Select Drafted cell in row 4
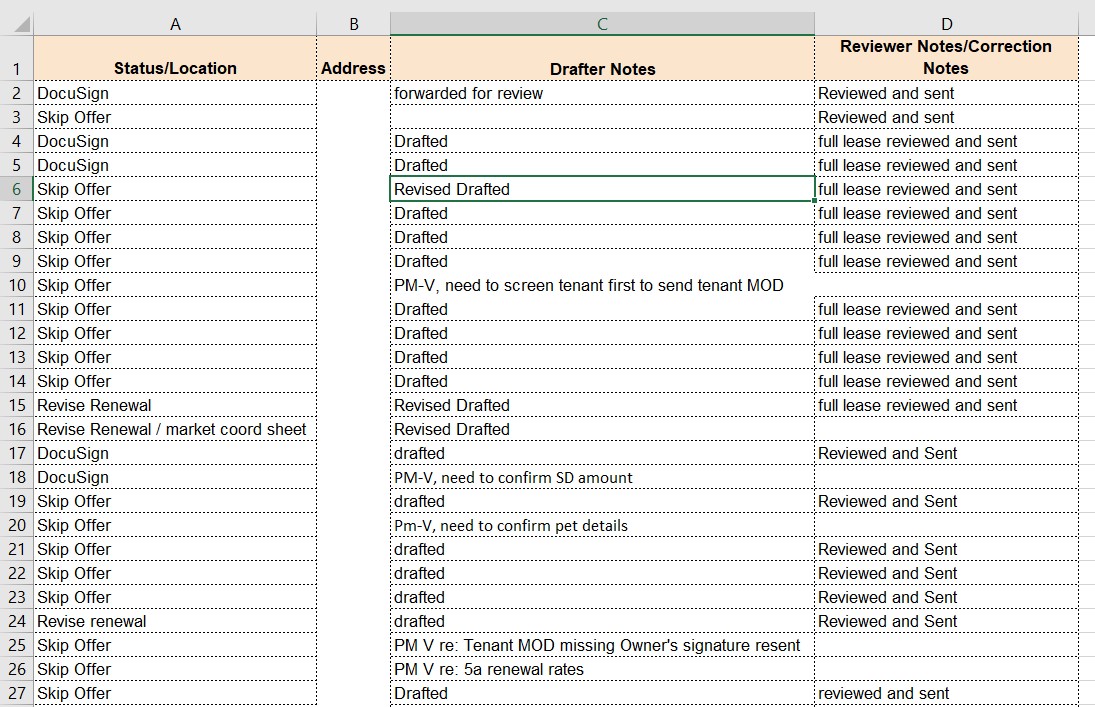1095x707 pixels. pos(602,141)
